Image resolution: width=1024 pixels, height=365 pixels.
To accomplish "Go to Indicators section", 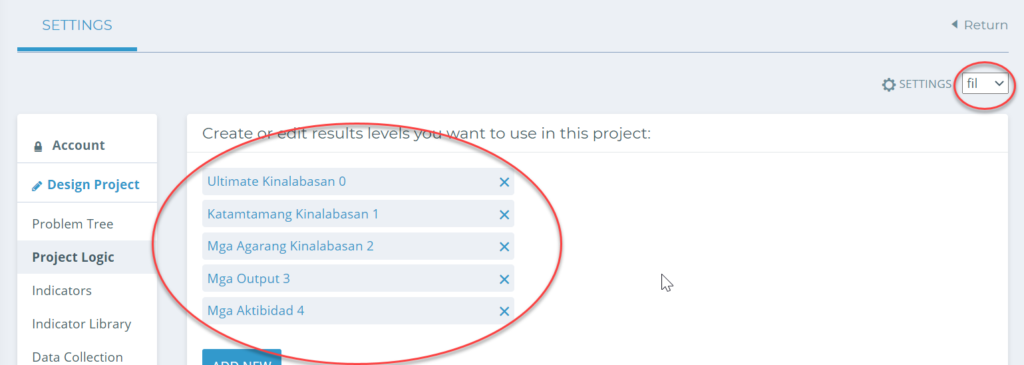I will coord(61,291).
